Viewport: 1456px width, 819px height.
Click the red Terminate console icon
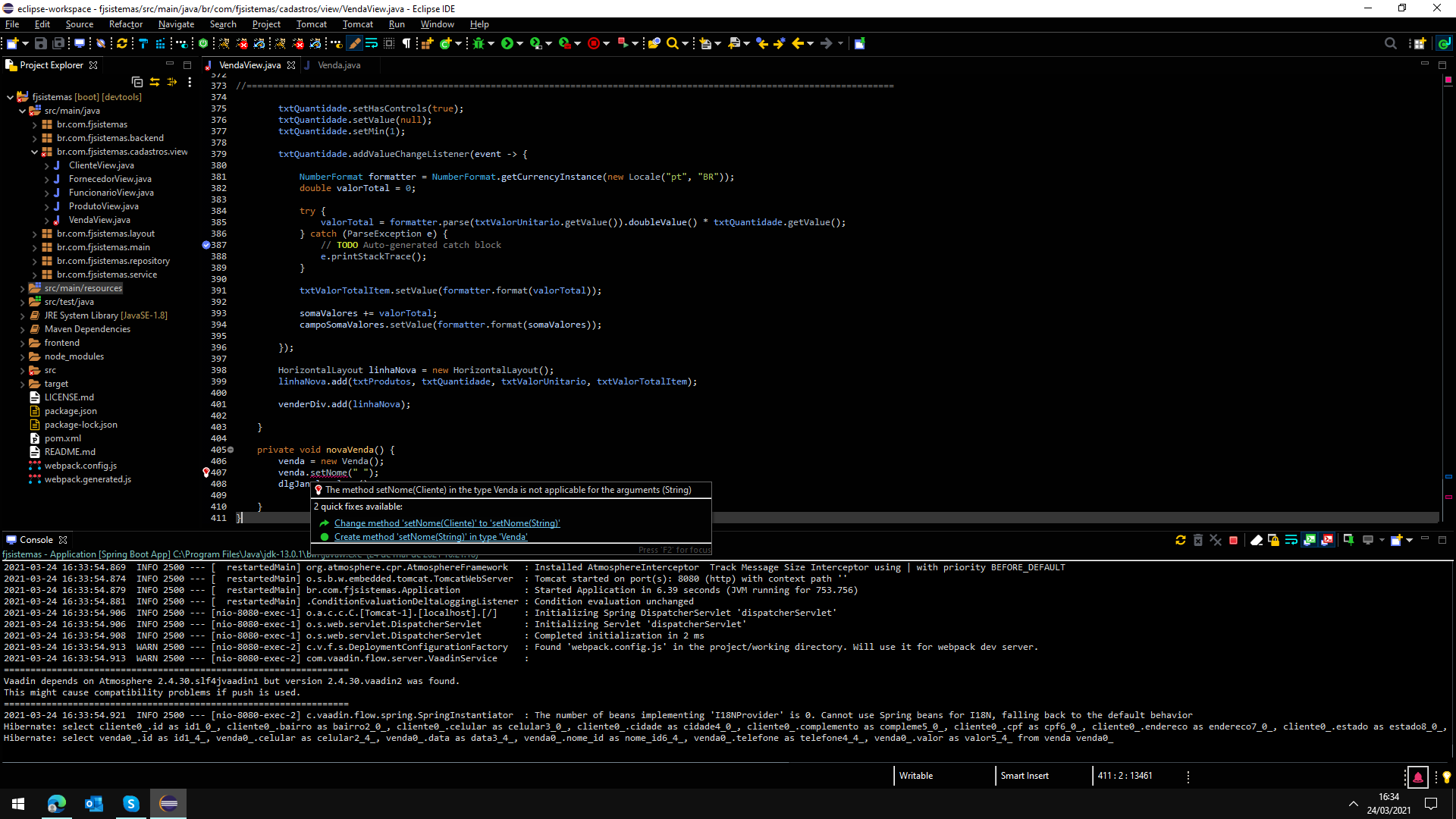pos(1234,540)
